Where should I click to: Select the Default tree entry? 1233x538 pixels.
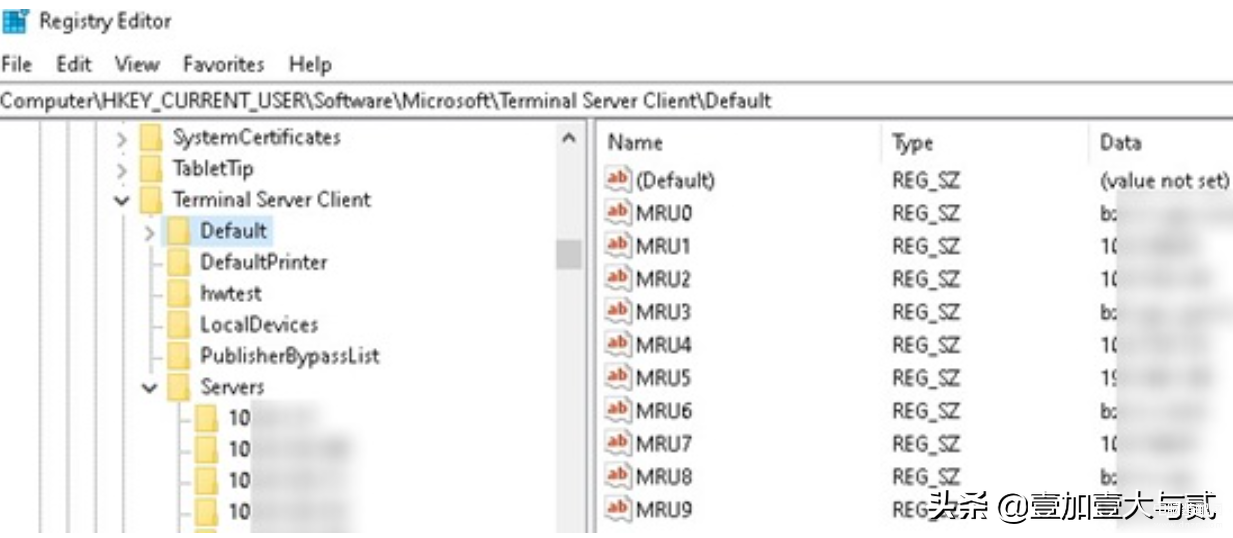point(233,231)
